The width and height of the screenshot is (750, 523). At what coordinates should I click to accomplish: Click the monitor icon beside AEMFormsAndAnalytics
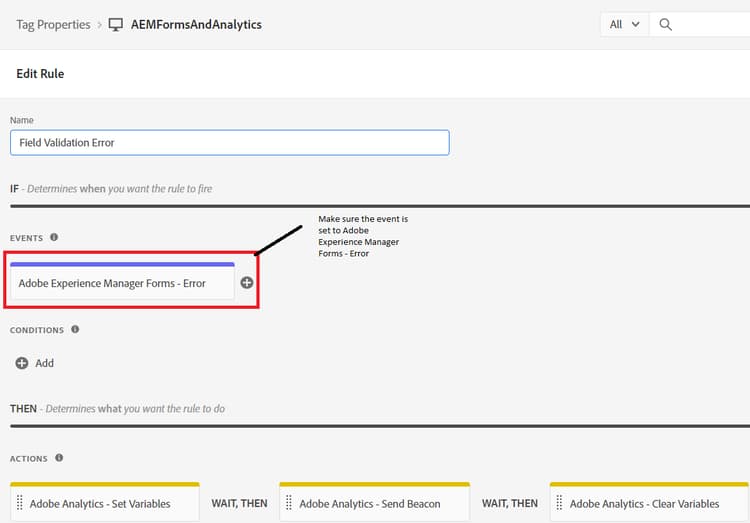click(x=115, y=24)
